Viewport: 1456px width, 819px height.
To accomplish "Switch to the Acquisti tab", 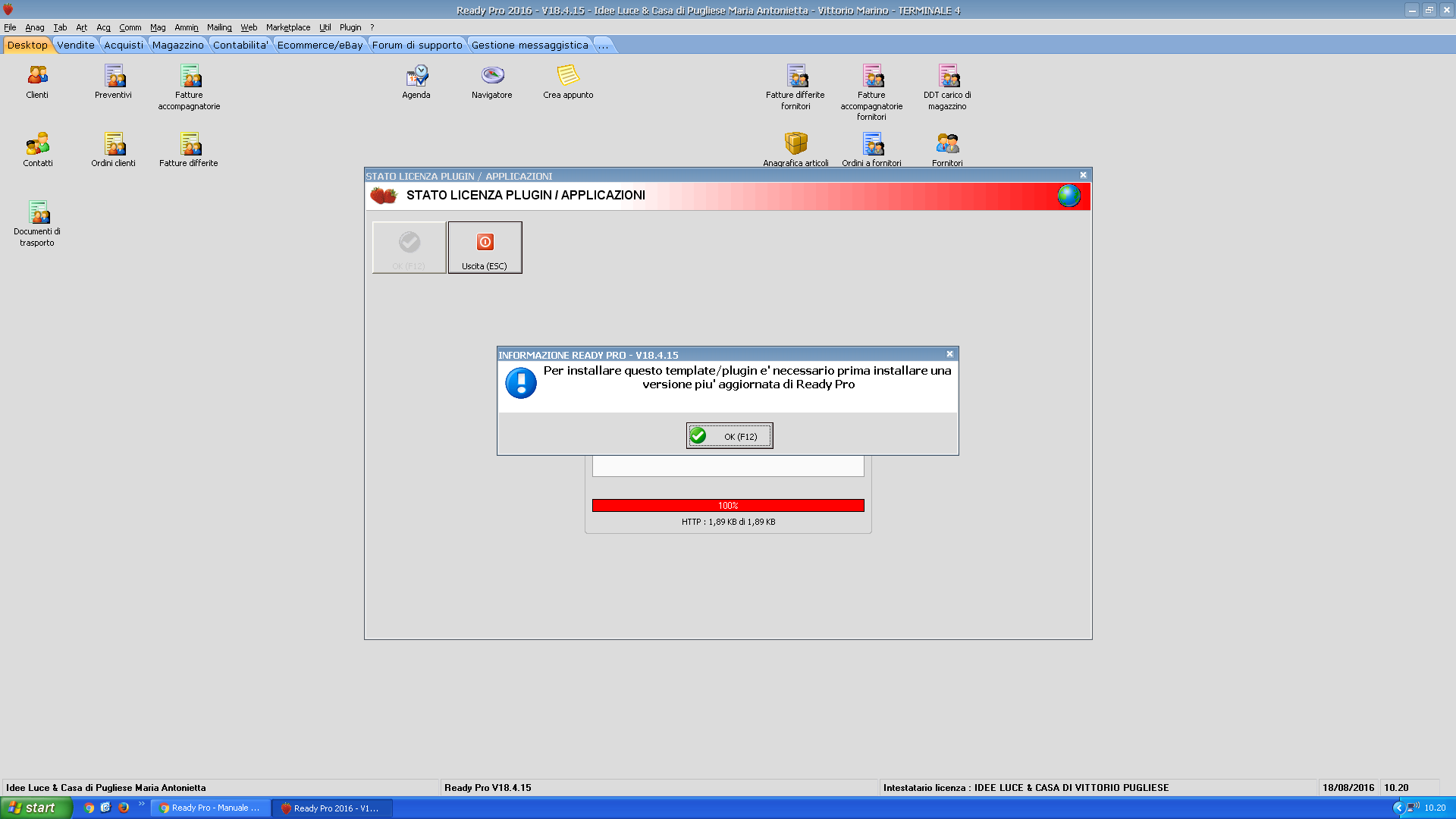I will tap(124, 45).
